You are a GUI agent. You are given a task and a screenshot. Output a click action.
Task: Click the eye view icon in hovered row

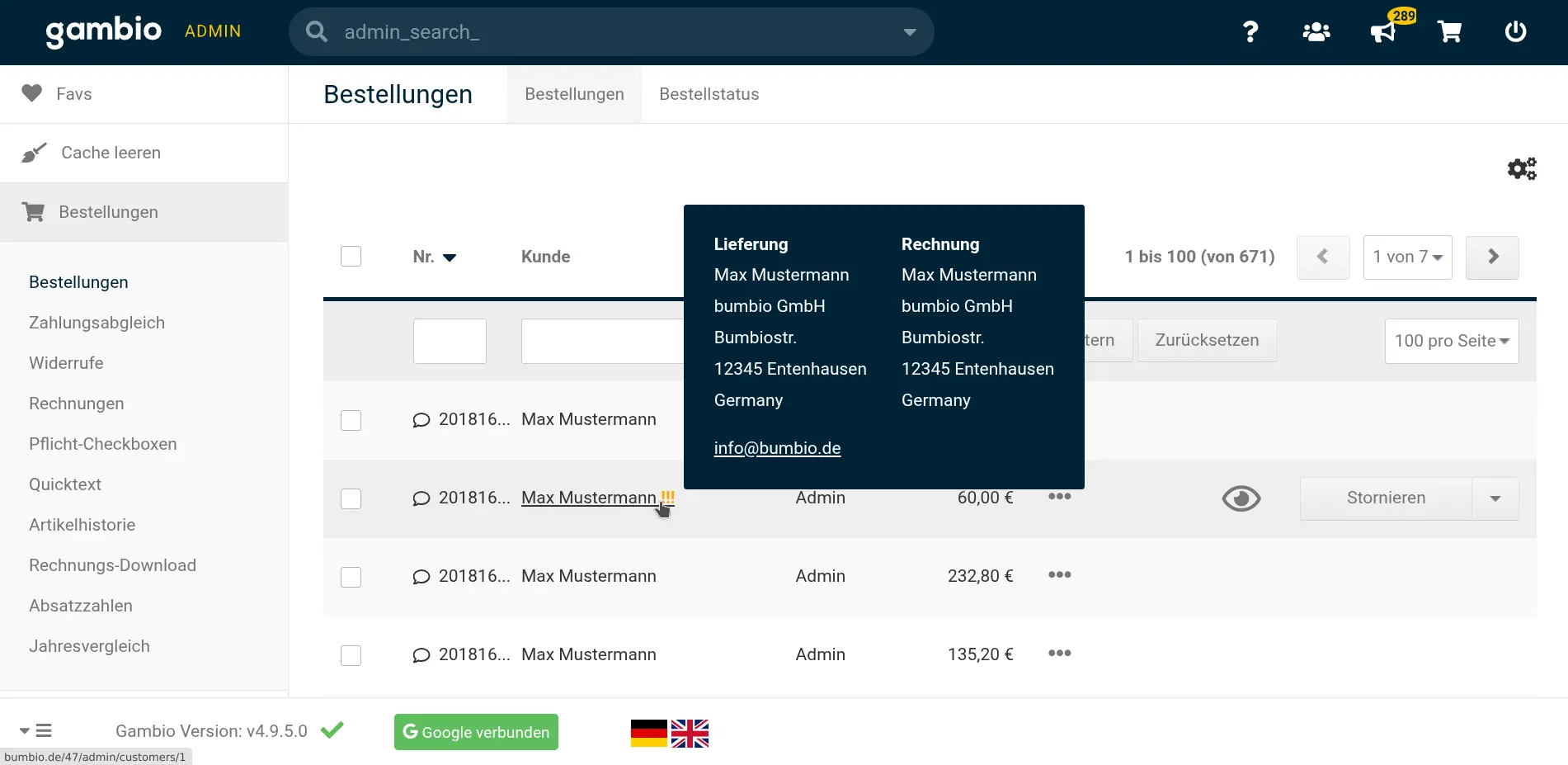coord(1241,498)
